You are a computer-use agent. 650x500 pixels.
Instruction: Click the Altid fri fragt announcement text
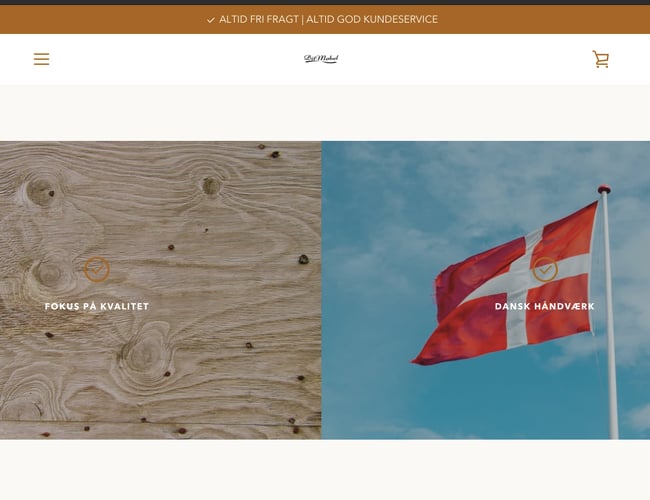[259, 19]
